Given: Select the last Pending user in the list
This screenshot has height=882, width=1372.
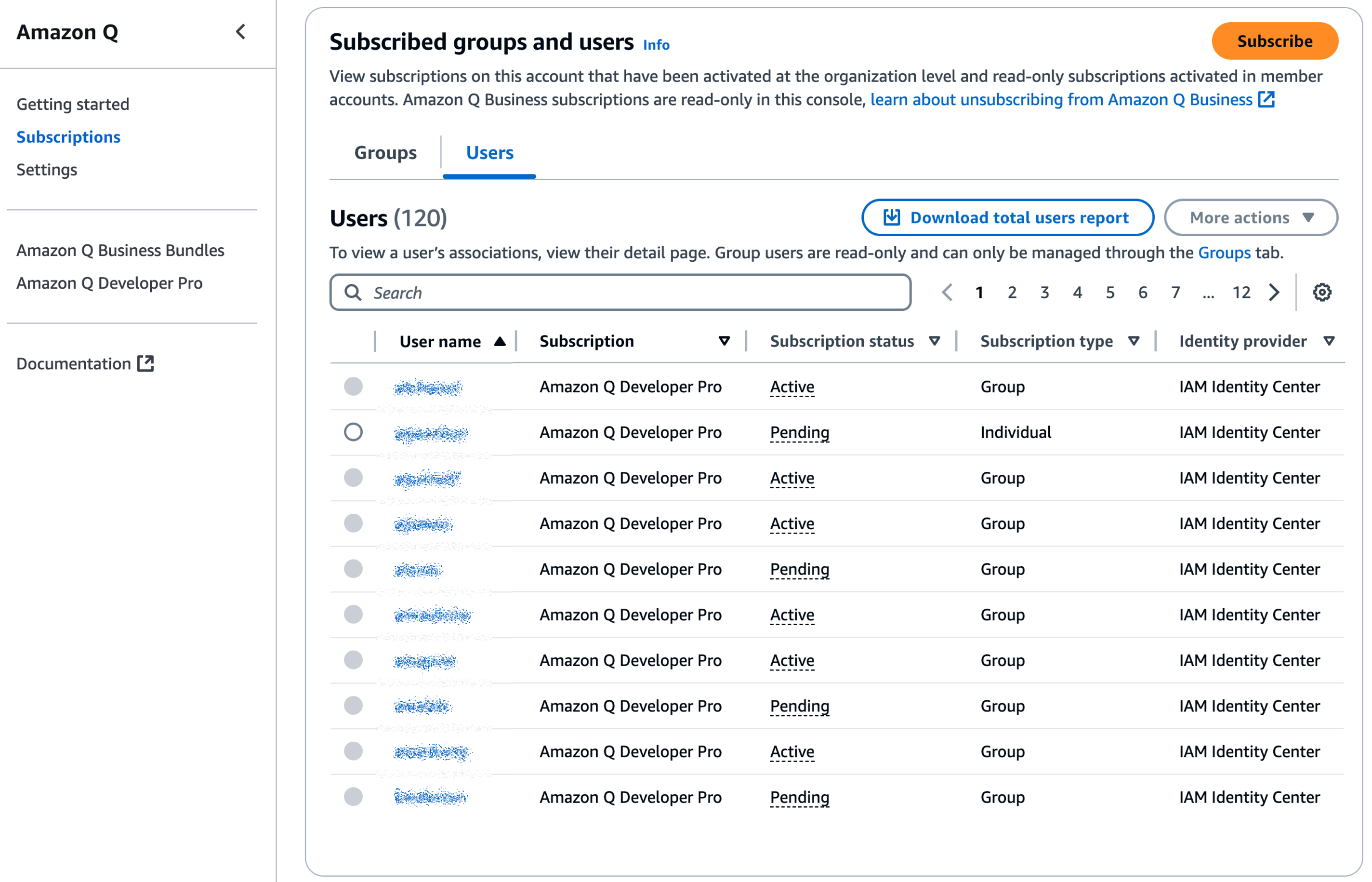Looking at the screenshot, I should pyautogui.click(x=353, y=797).
